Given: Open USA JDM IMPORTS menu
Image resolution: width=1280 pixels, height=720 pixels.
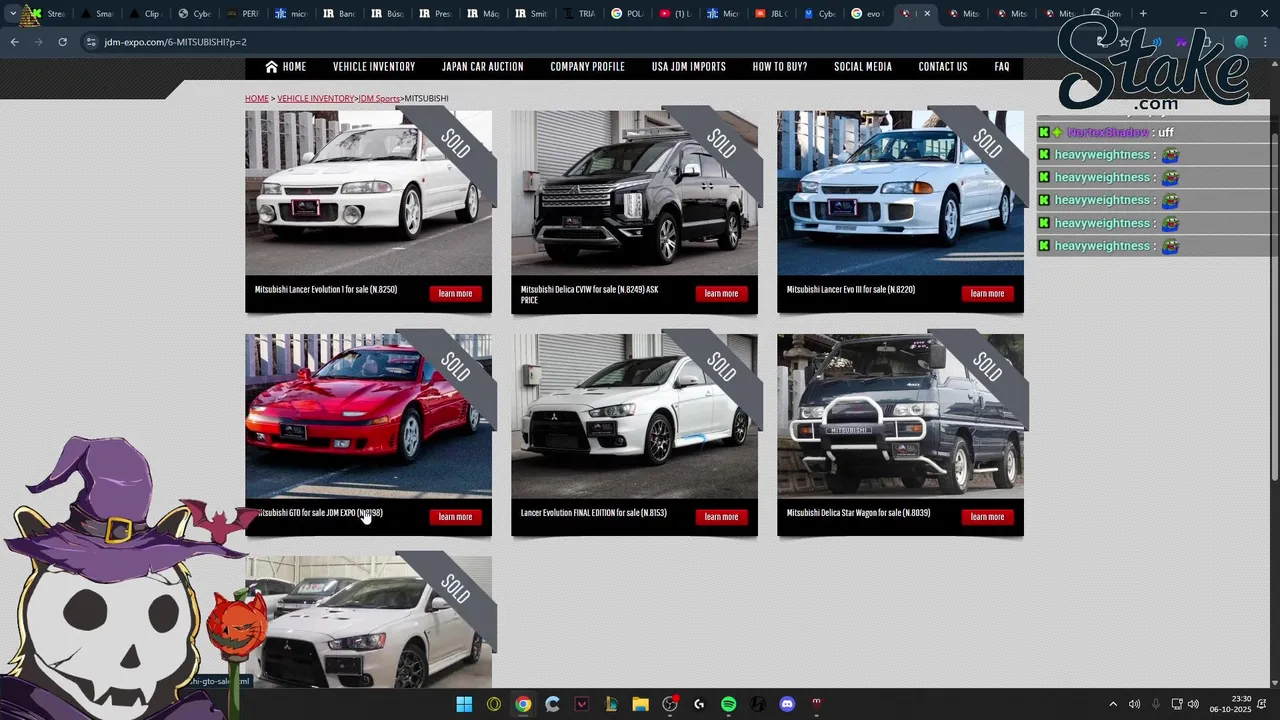Looking at the screenshot, I should [x=689, y=67].
